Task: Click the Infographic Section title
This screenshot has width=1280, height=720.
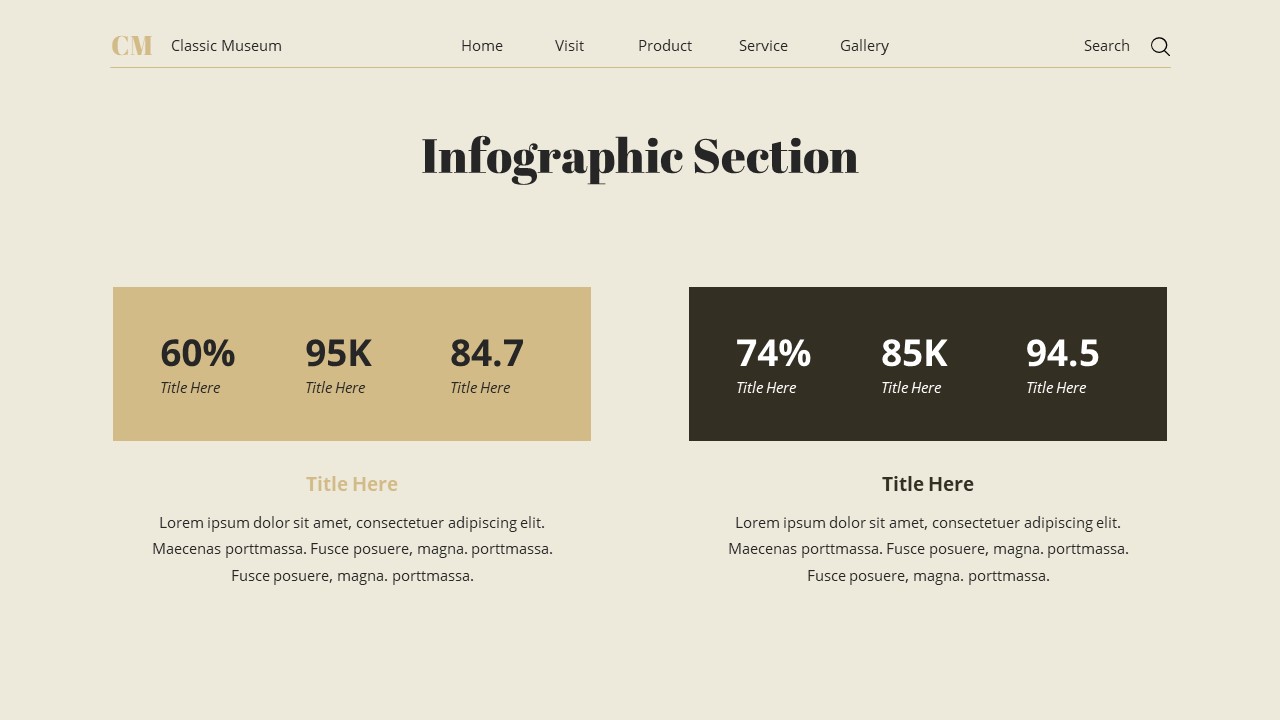Action: click(640, 157)
